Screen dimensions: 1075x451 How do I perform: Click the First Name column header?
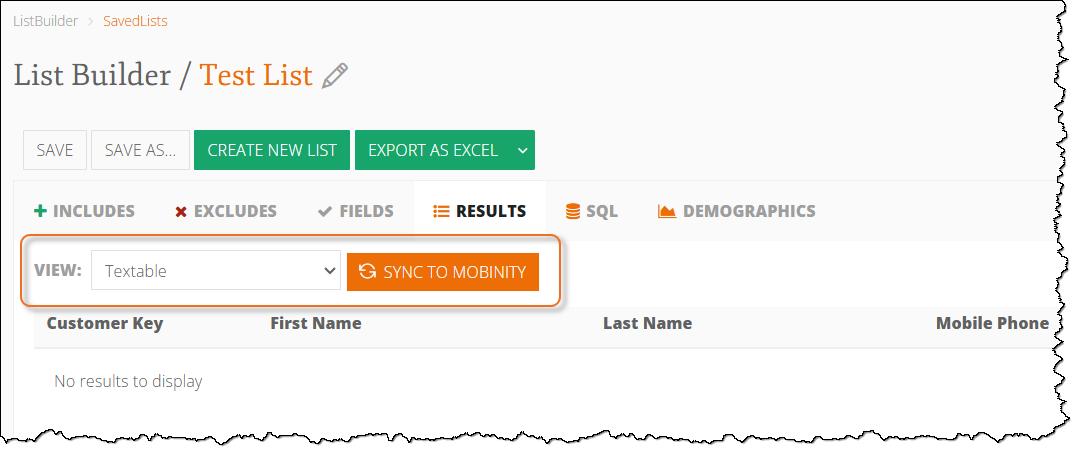pos(316,323)
